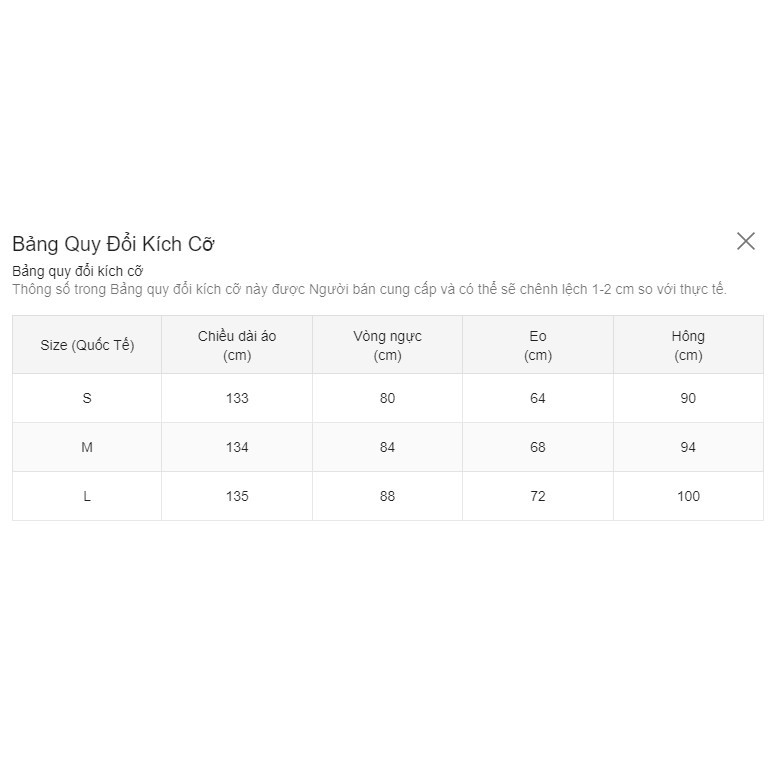772x772 pixels.
Task: Click the bust value 88 cell
Action: pos(387,496)
